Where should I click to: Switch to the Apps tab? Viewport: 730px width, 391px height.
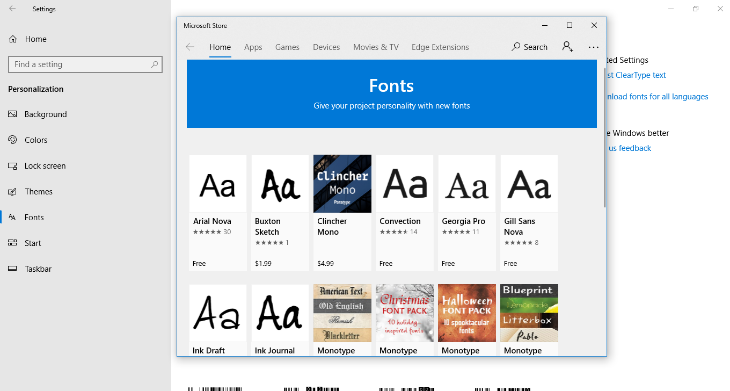pyautogui.click(x=253, y=47)
